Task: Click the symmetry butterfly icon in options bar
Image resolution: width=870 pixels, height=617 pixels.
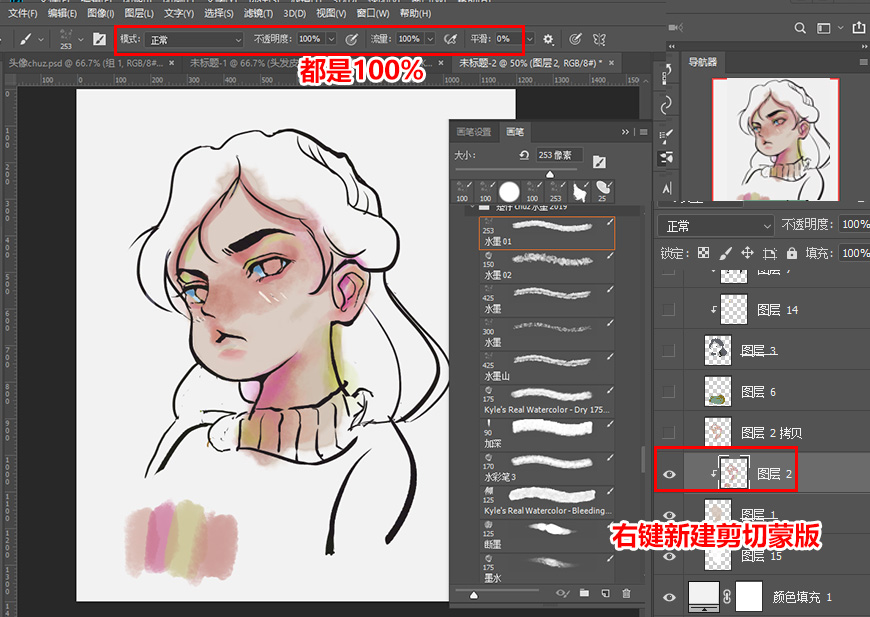Action: coord(599,39)
